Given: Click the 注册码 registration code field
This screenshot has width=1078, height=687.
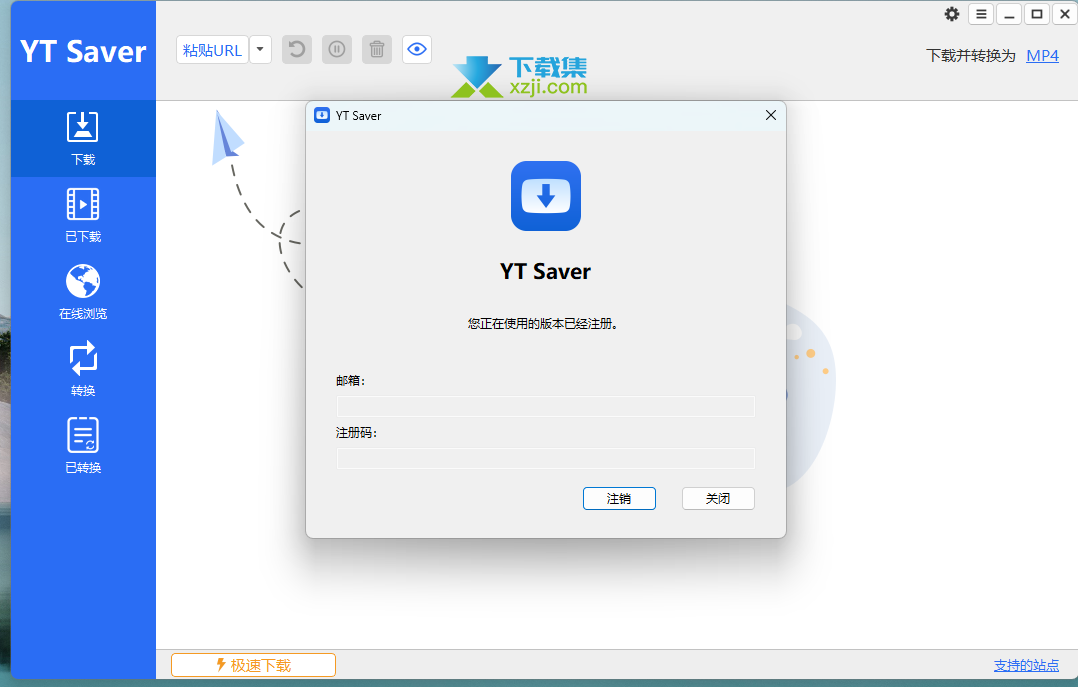Looking at the screenshot, I should (546, 459).
